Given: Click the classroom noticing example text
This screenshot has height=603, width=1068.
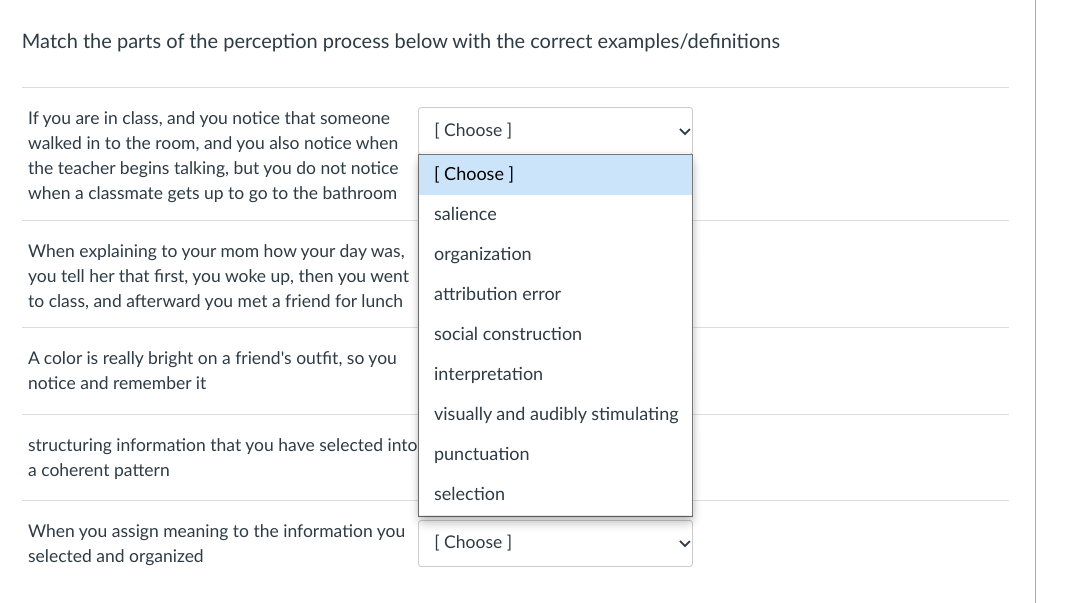Looking at the screenshot, I should [212, 155].
